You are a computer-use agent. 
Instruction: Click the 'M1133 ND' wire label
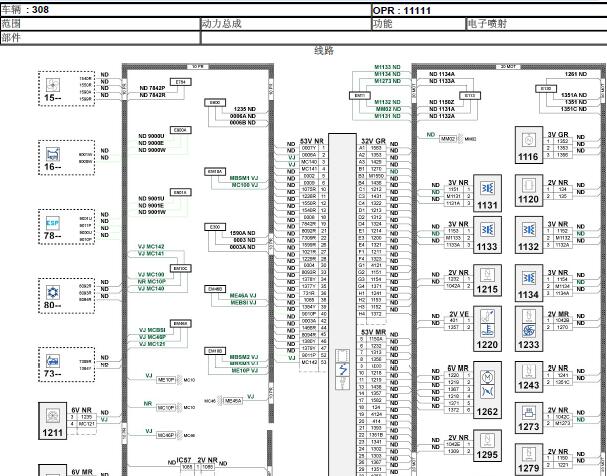pos(387,67)
